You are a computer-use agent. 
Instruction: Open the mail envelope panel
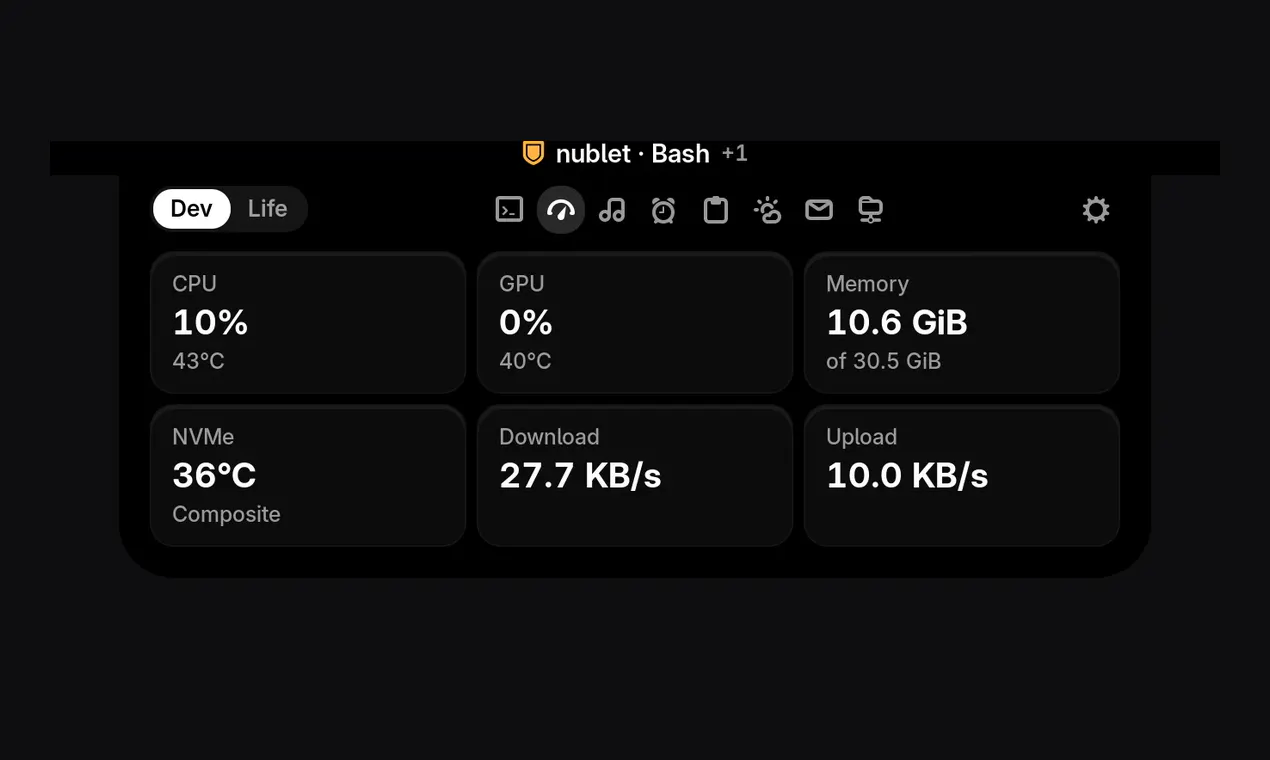(x=819, y=210)
